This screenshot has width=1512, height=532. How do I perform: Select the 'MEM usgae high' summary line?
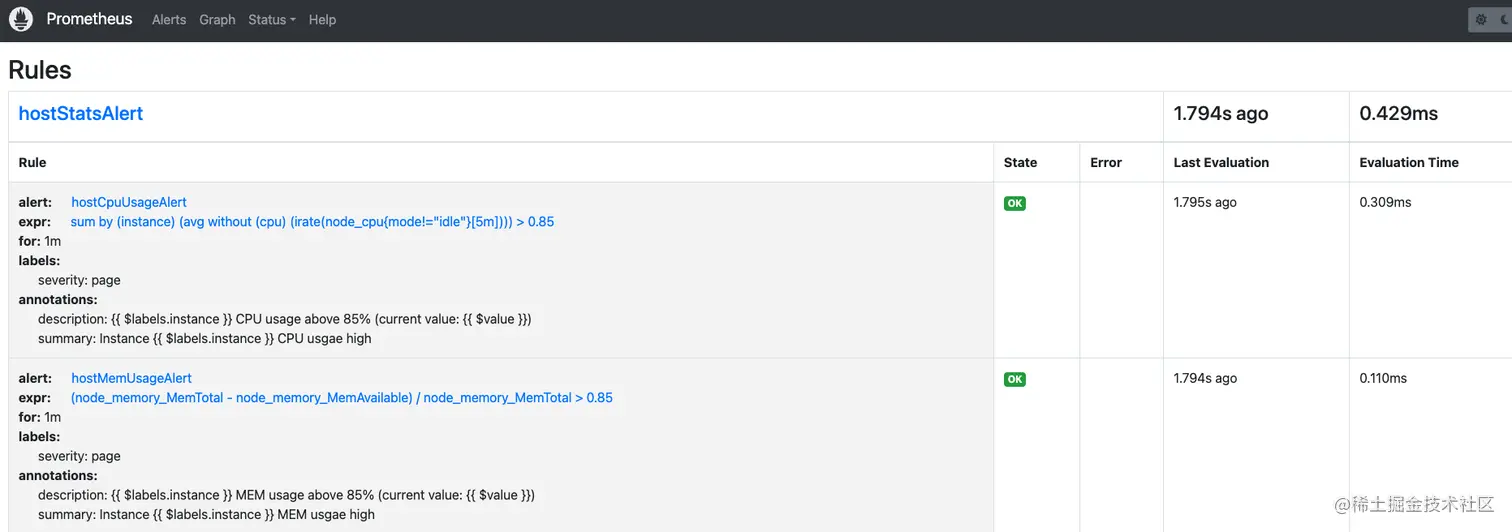pos(207,514)
